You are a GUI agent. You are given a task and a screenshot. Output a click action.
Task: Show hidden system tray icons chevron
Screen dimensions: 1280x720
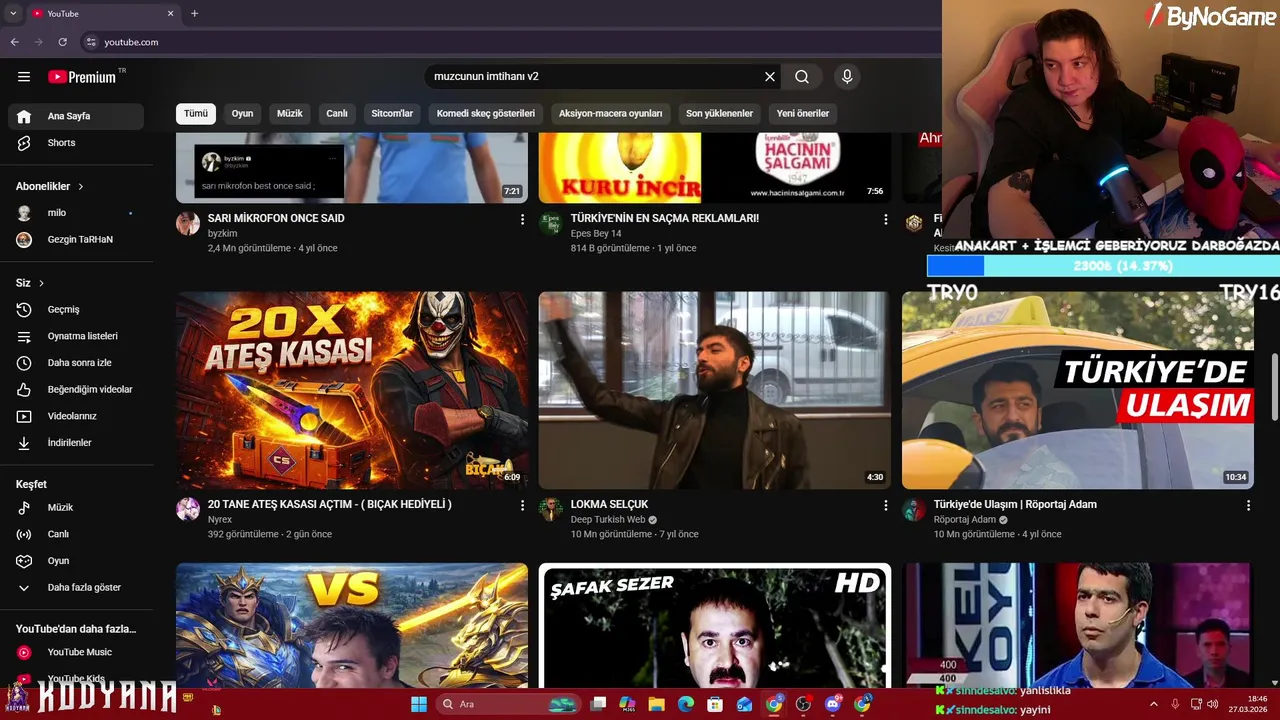pyautogui.click(x=1152, y=704)
